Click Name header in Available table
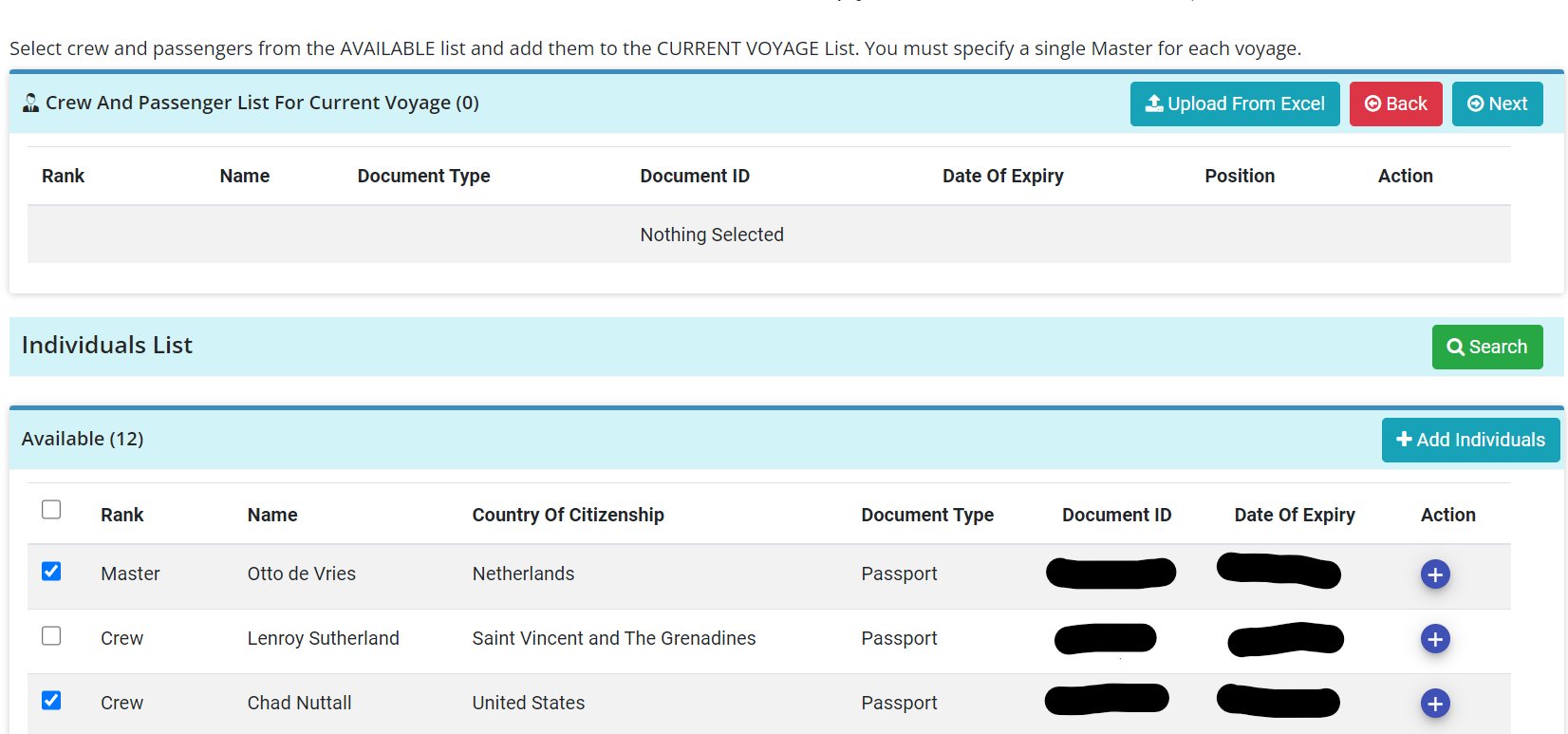The image size is (1568, 734). click(272, 515)
